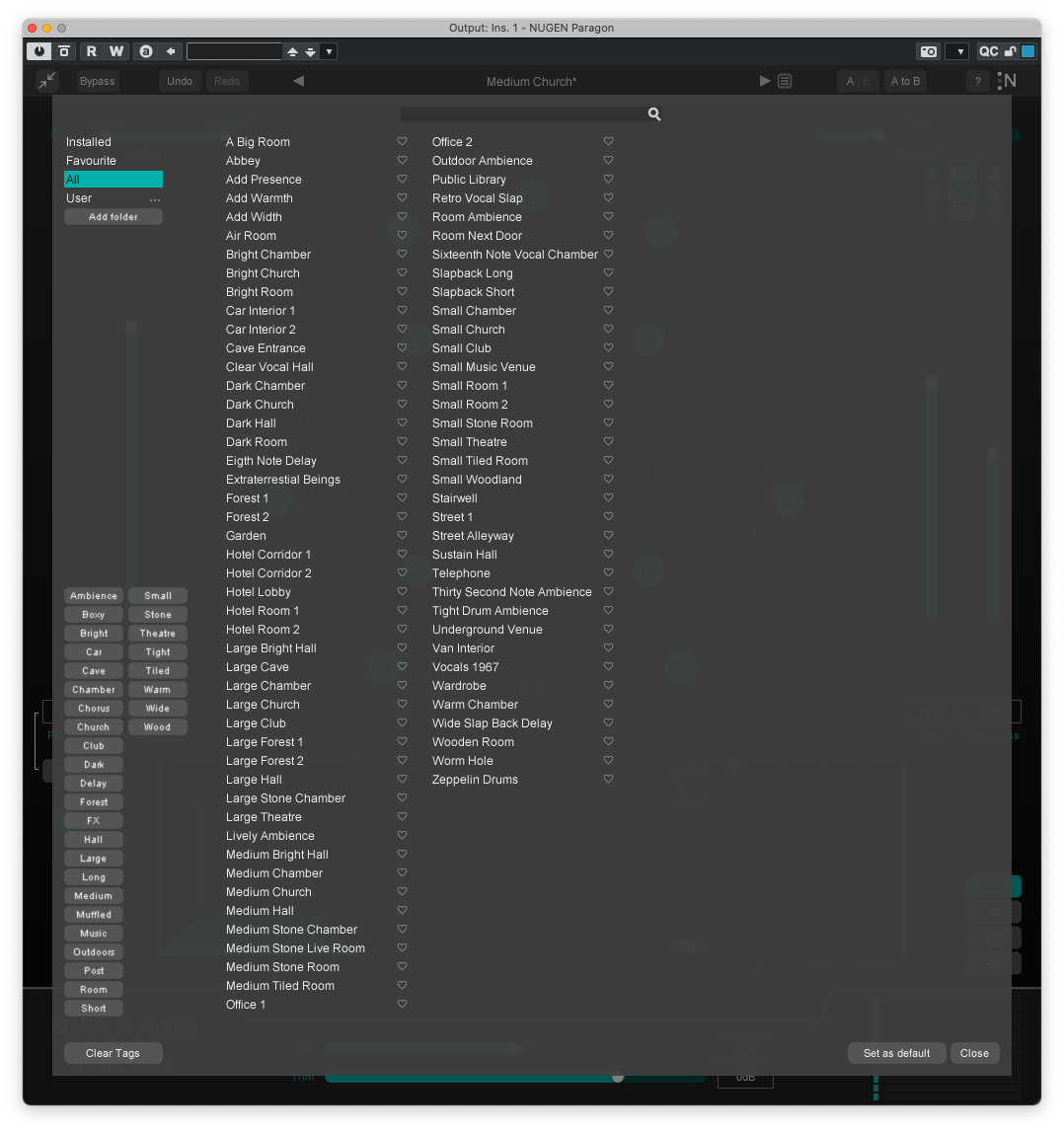Open the preset list browser icon
The image size is (1064, 1132).
tap(785, 82)
